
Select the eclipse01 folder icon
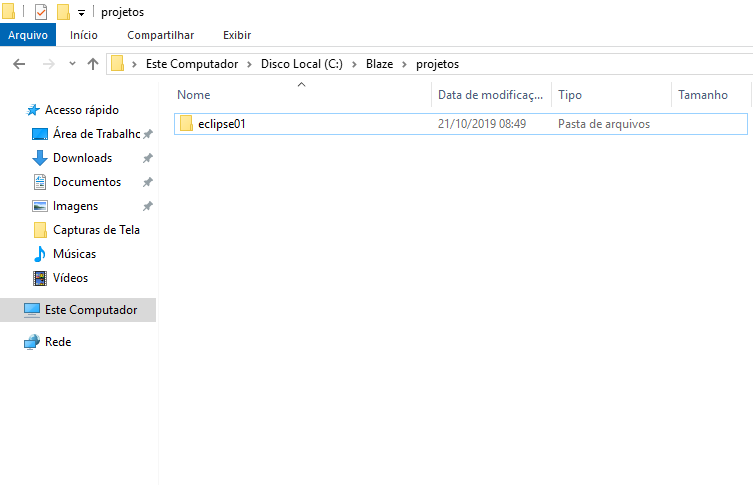(186, 123)
